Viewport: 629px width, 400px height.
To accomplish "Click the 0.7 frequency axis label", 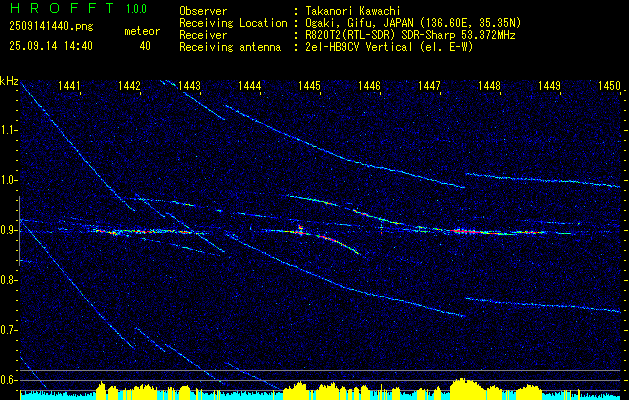I will click(x=8, y=330).
